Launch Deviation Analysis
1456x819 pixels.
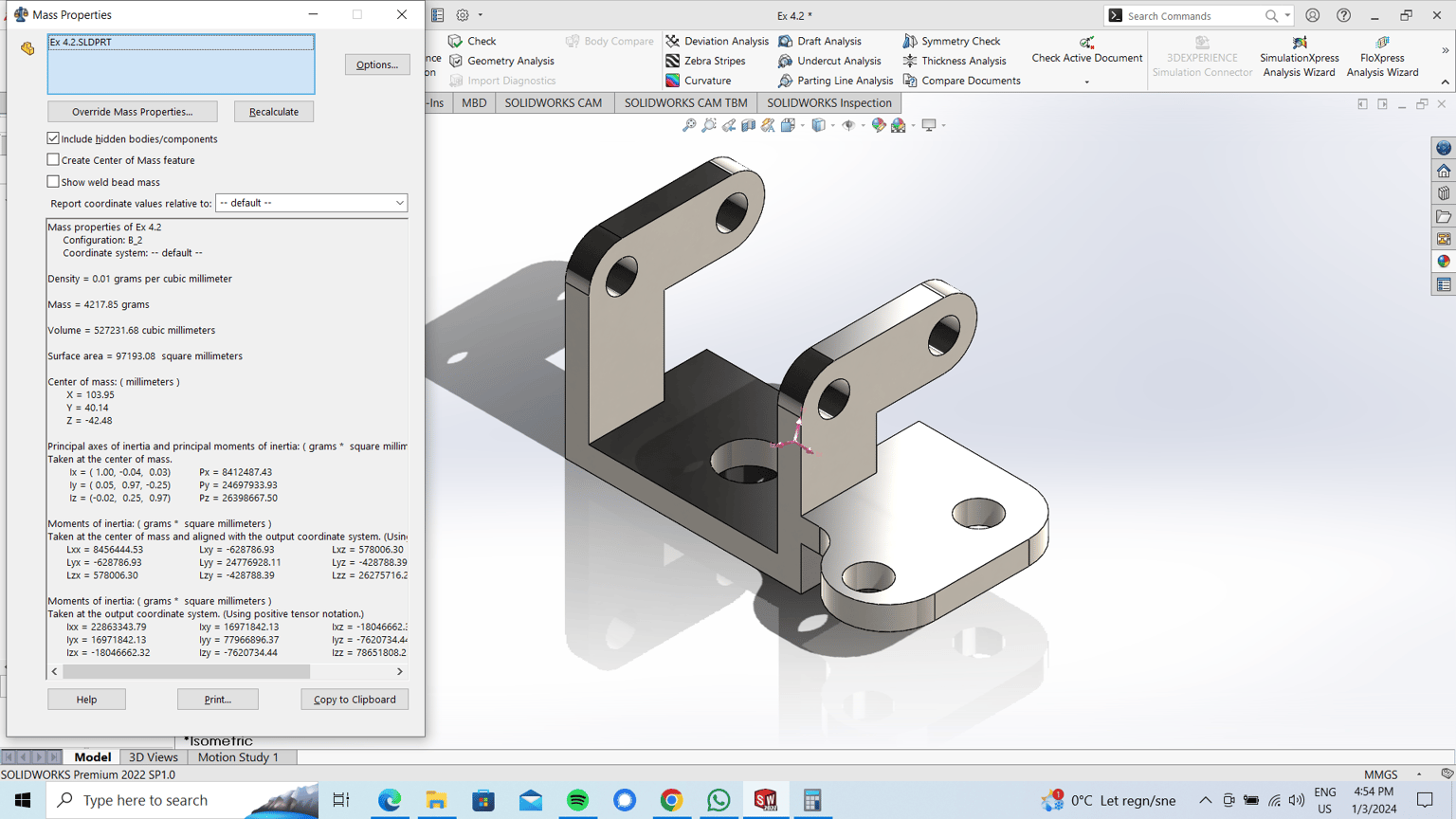tap(717, 41)
